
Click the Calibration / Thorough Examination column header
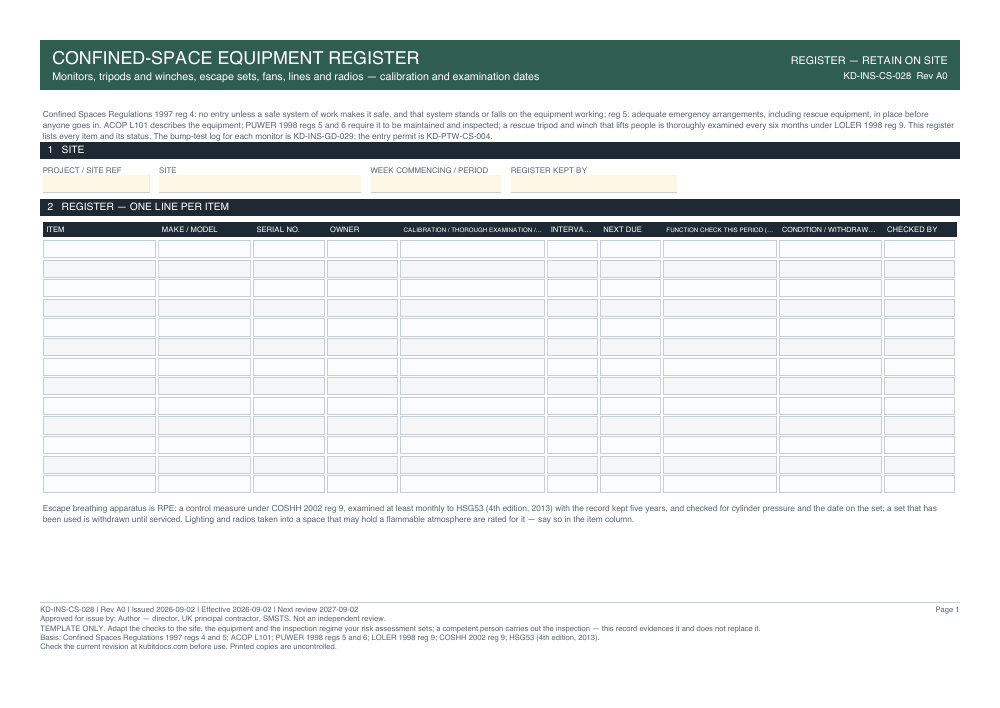tap(473, 230)
